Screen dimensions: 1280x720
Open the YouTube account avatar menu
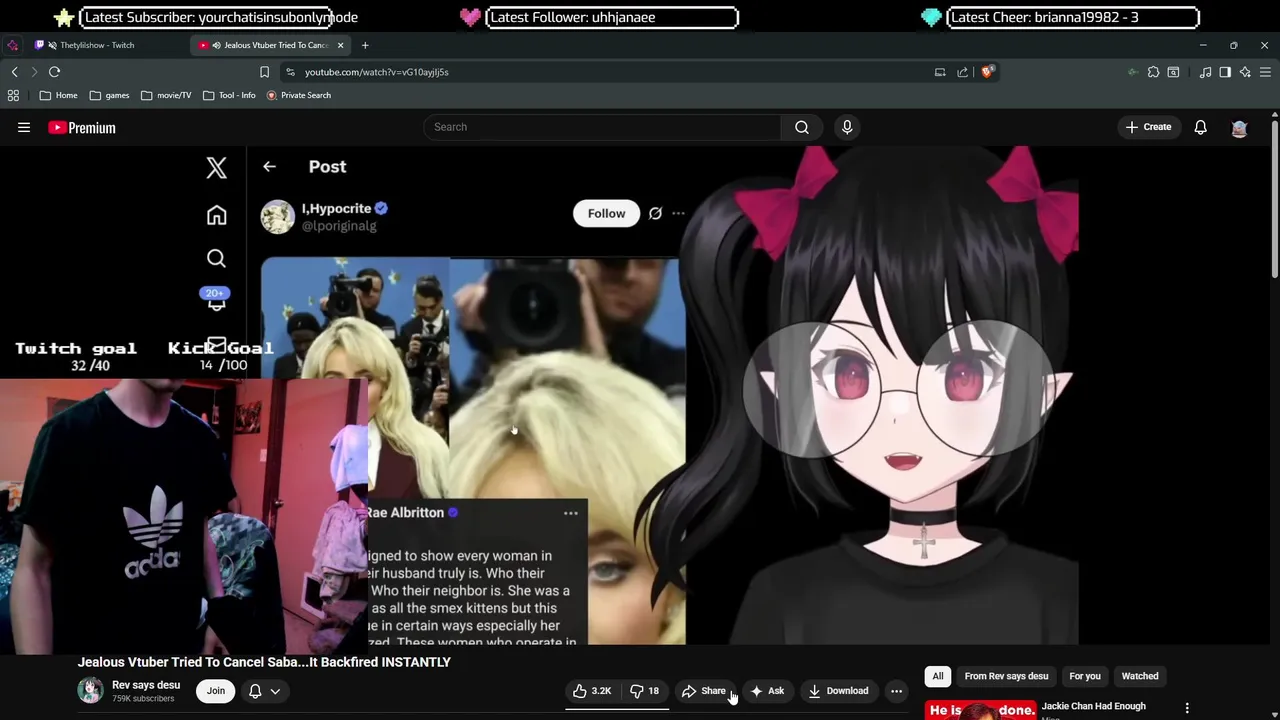[1239, 127]
